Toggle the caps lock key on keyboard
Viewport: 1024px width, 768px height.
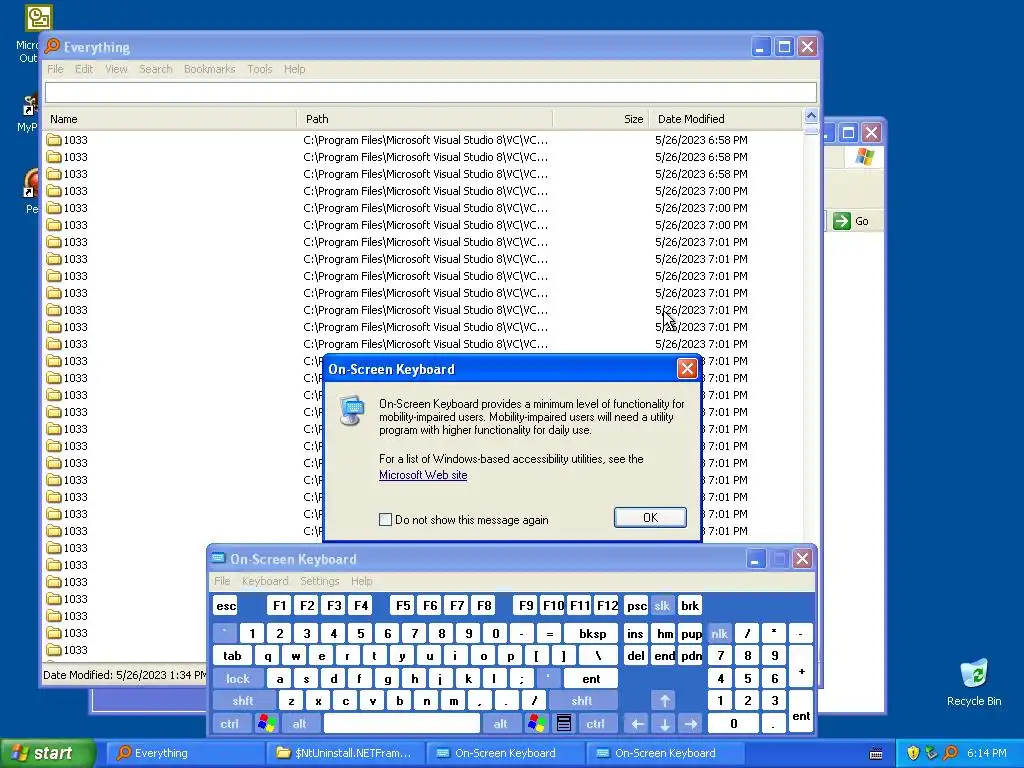(238, 679)
